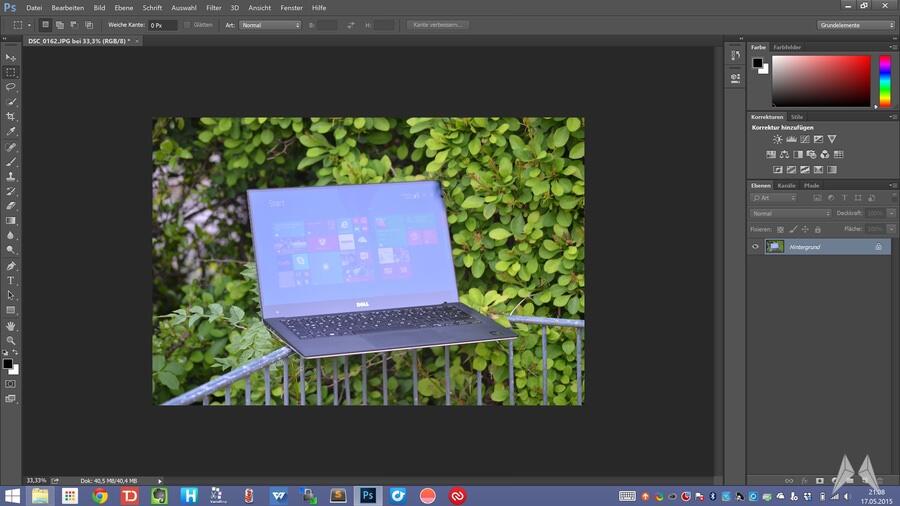Select the Crop tool

tap(11, 117)
